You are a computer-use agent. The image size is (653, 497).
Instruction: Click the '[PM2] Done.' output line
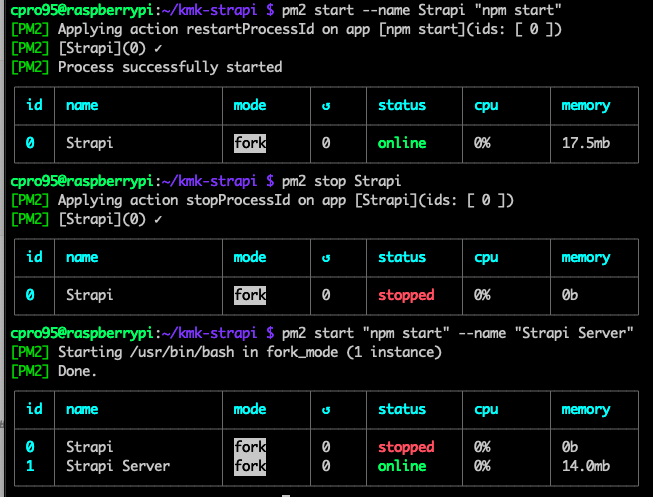pyautogui.click(x=54, y=371)
